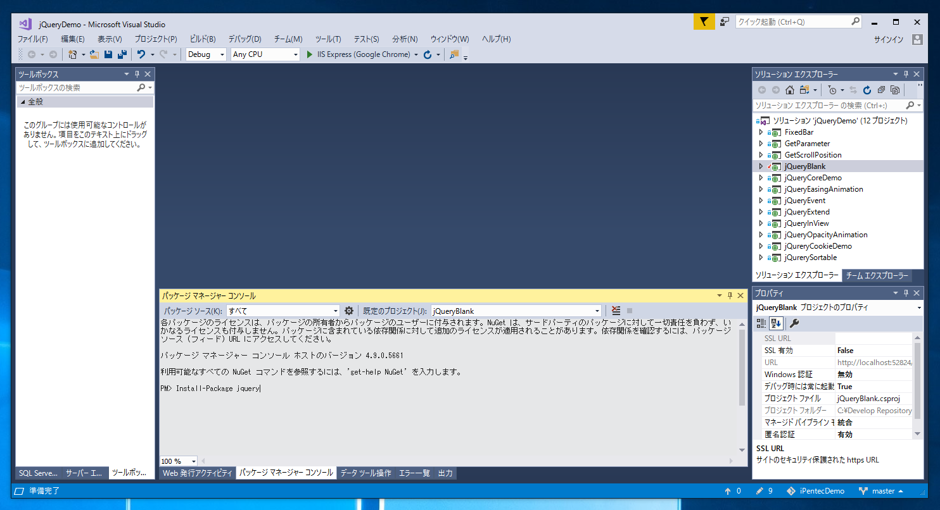Open the Debug configuration dropdown
Viewport: 940px width, 510px height.
click(206, 55)
